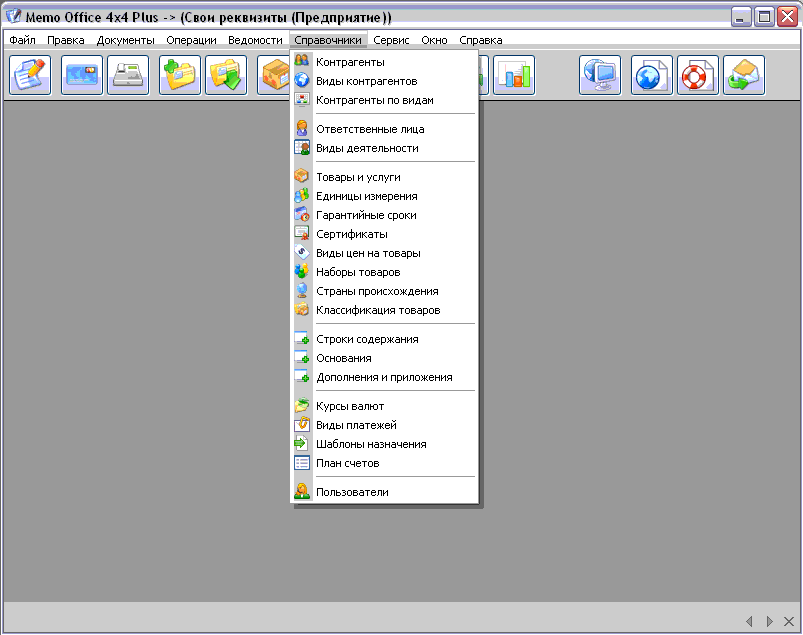Open the Ведомости menu
This screenshot has height=635, width=803.
coord(255,40)
